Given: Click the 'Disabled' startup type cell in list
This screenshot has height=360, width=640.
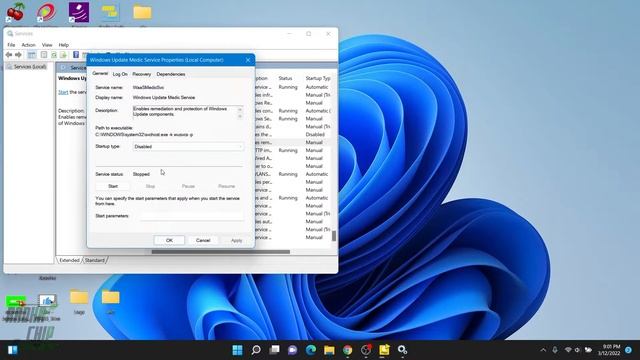Looking at the screenshot, I should tap(315, 134).
